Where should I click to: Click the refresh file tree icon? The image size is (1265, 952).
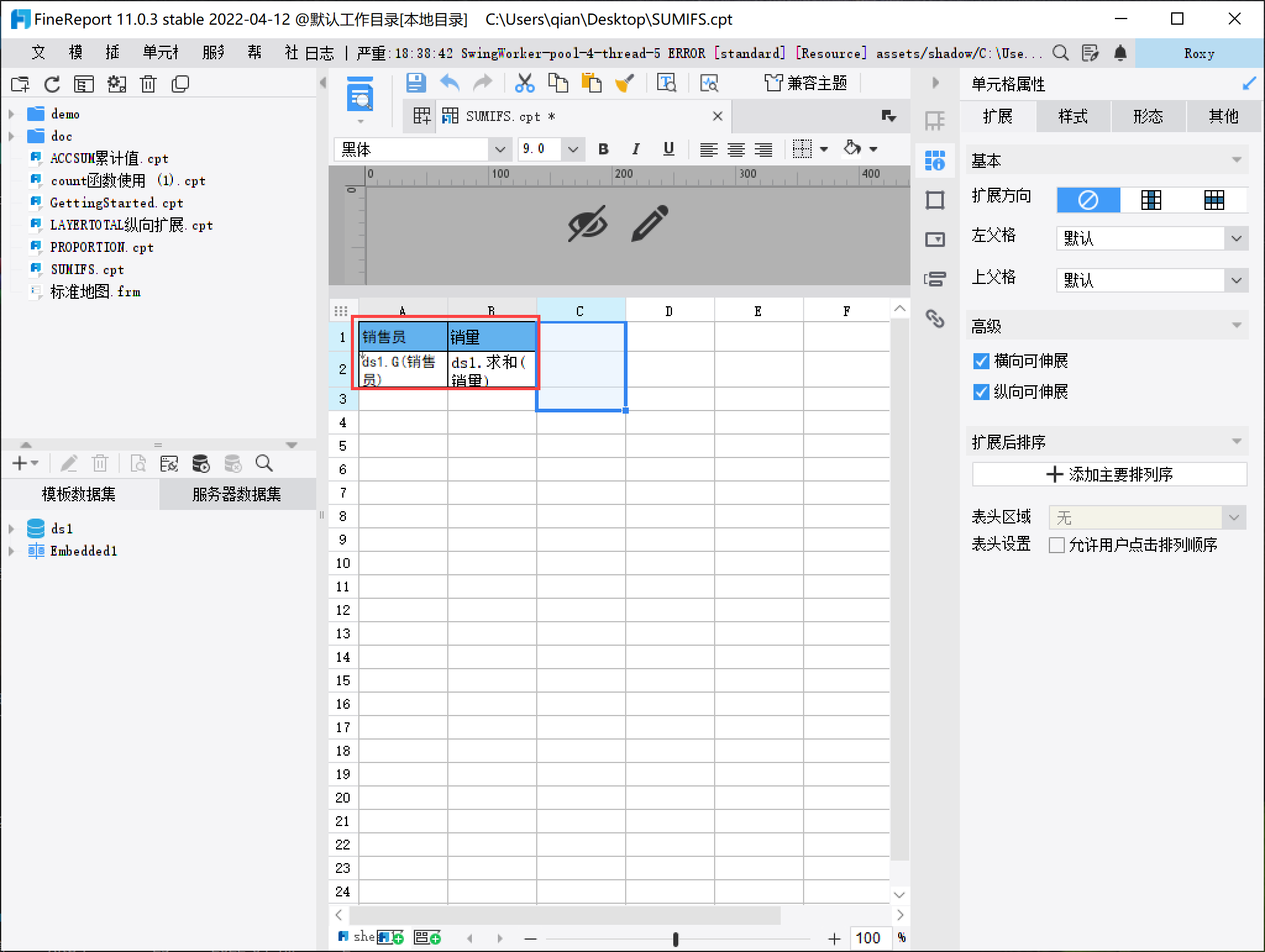52,84
